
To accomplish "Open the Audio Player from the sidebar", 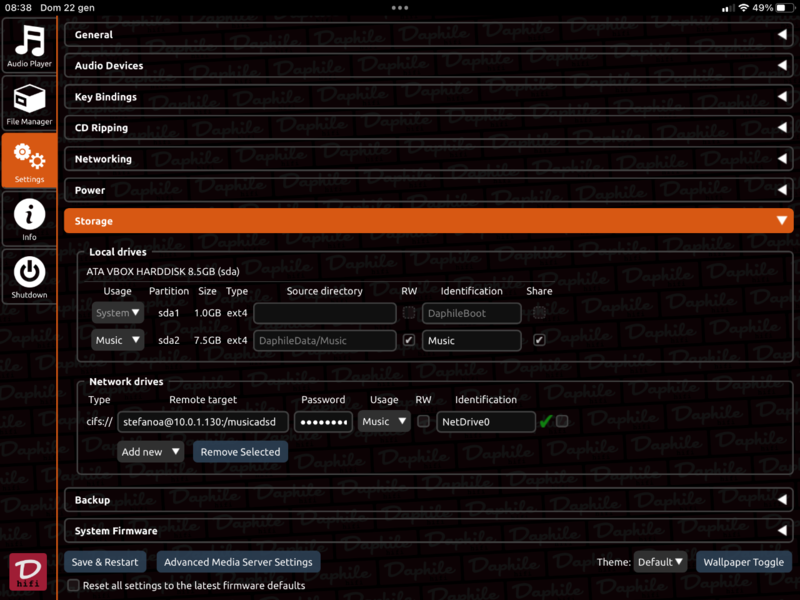I will [29, 47].
